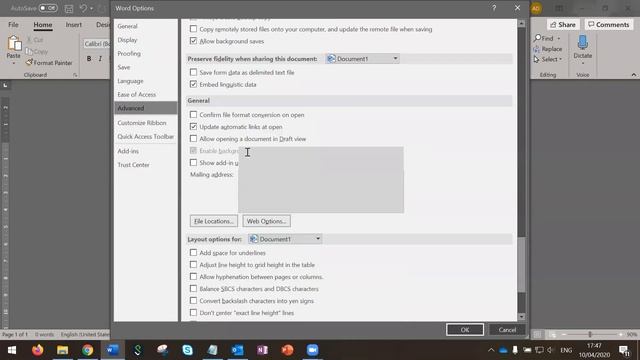Screen dimensions: 640x360
Task: Click the zoom slider handle in status bar
Action: (590, 334)
